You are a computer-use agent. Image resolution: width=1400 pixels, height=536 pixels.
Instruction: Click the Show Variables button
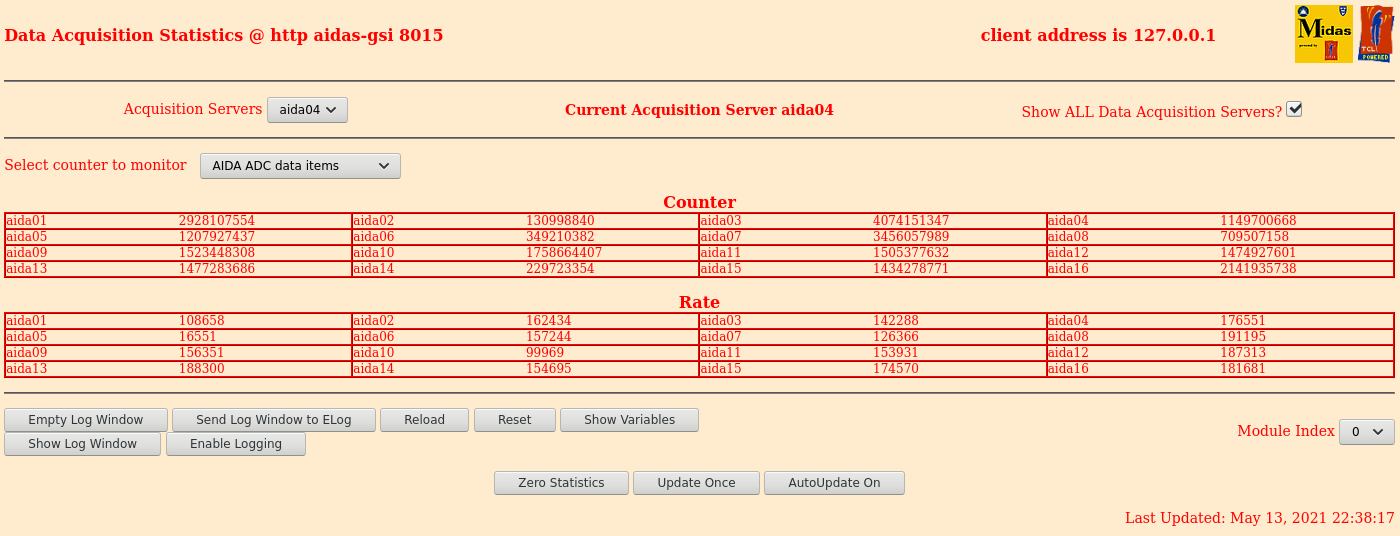pyautogui.click(x=629, y=420)
